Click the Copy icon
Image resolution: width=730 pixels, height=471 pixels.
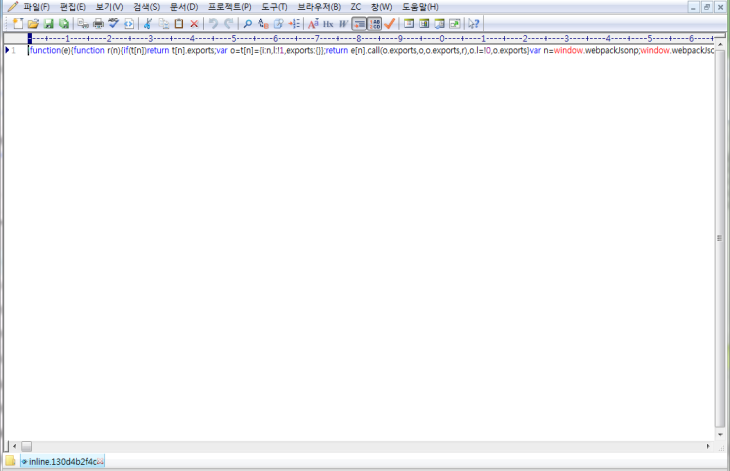coord(163,23)
